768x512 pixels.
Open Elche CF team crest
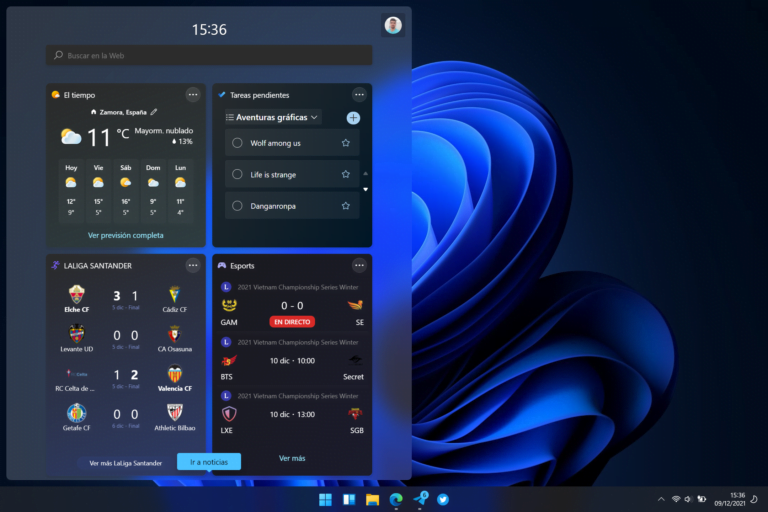76,294
